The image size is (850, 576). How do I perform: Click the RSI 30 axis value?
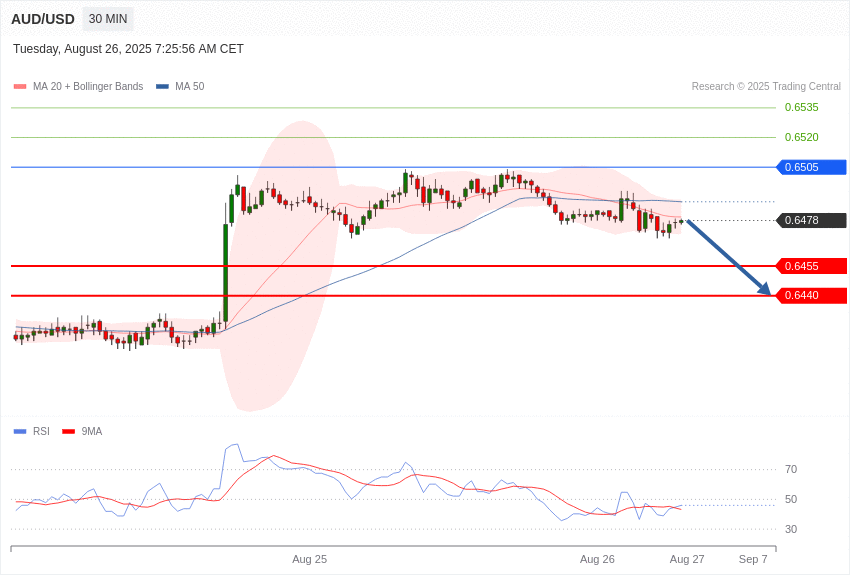791,529
